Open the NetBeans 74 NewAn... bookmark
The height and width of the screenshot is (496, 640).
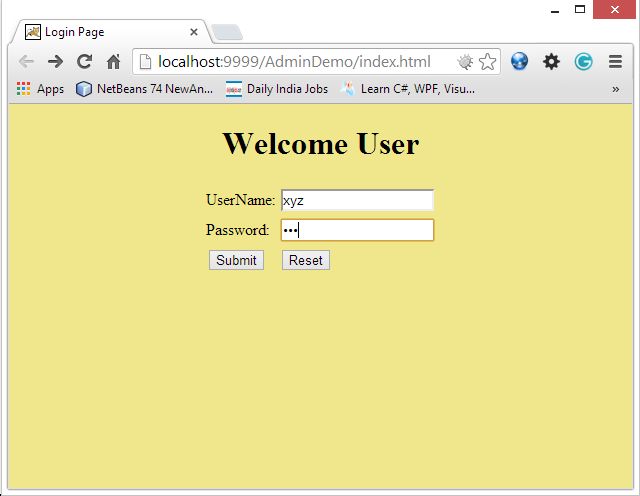point(144,89)
